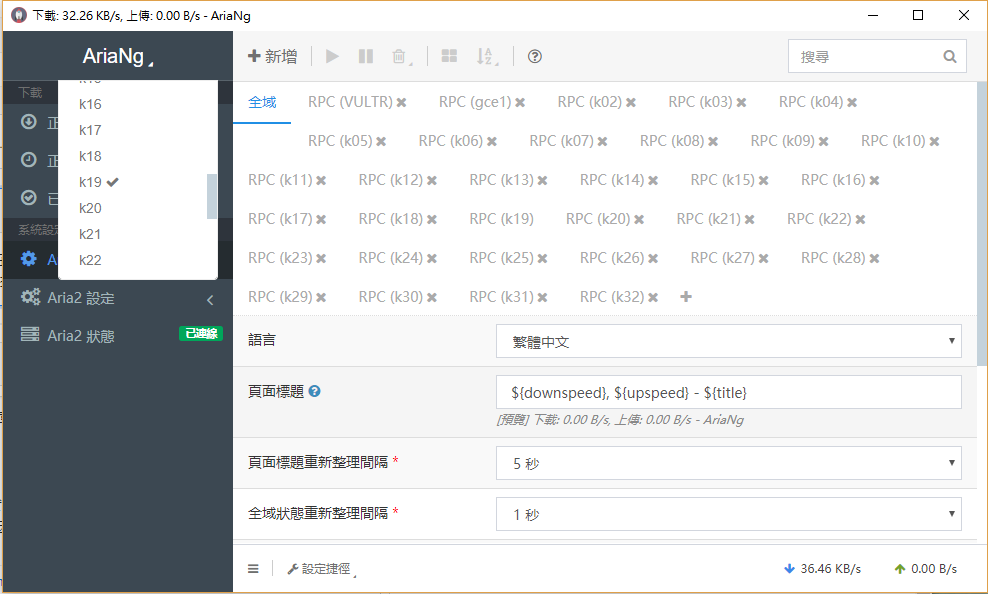The image size is (988, 594).
Task: Click the 新增 button to add a download
Action: pyautogui.click(x=272, y=56)
